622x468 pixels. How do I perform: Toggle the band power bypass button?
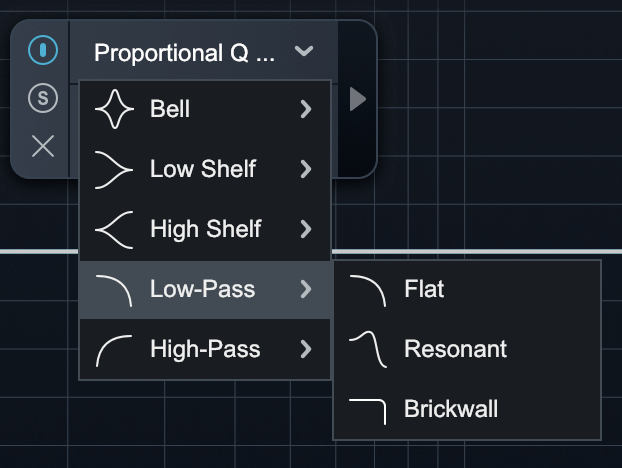click(43, 50)
